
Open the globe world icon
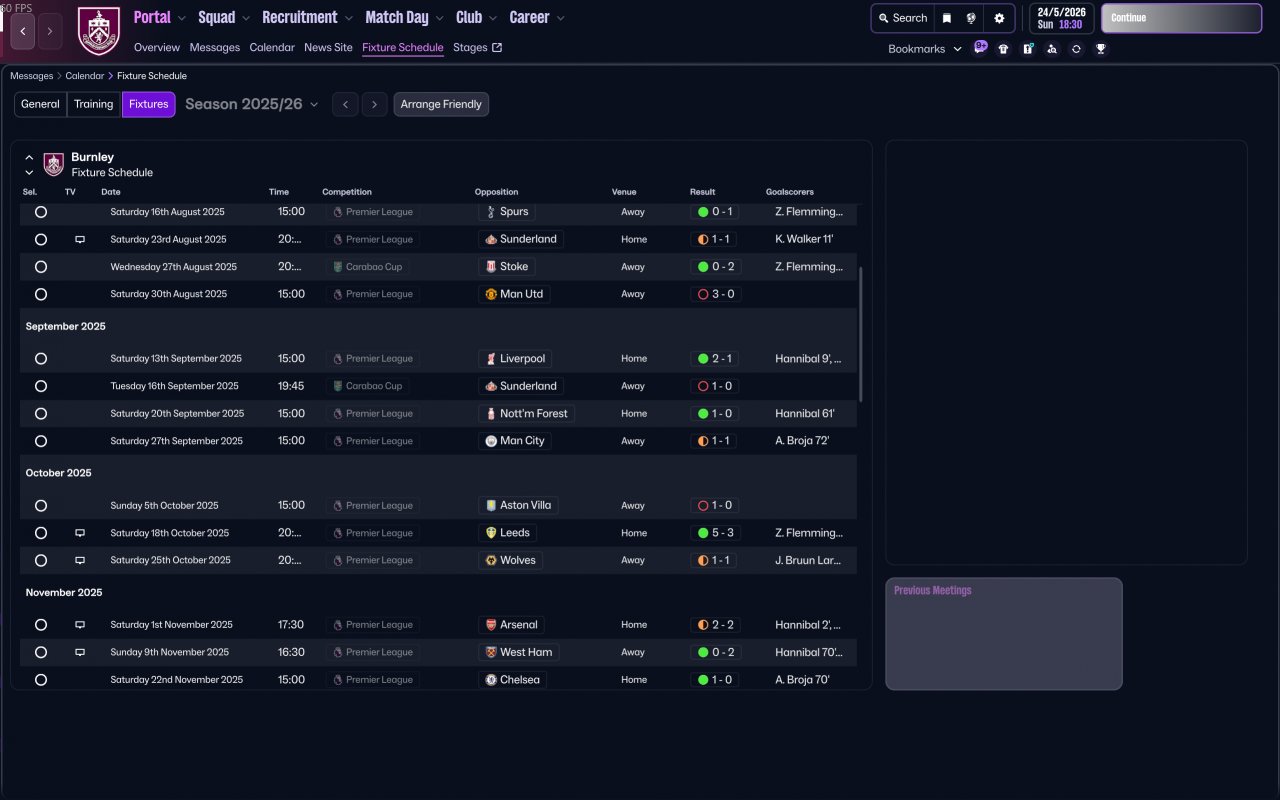(971, 18)
